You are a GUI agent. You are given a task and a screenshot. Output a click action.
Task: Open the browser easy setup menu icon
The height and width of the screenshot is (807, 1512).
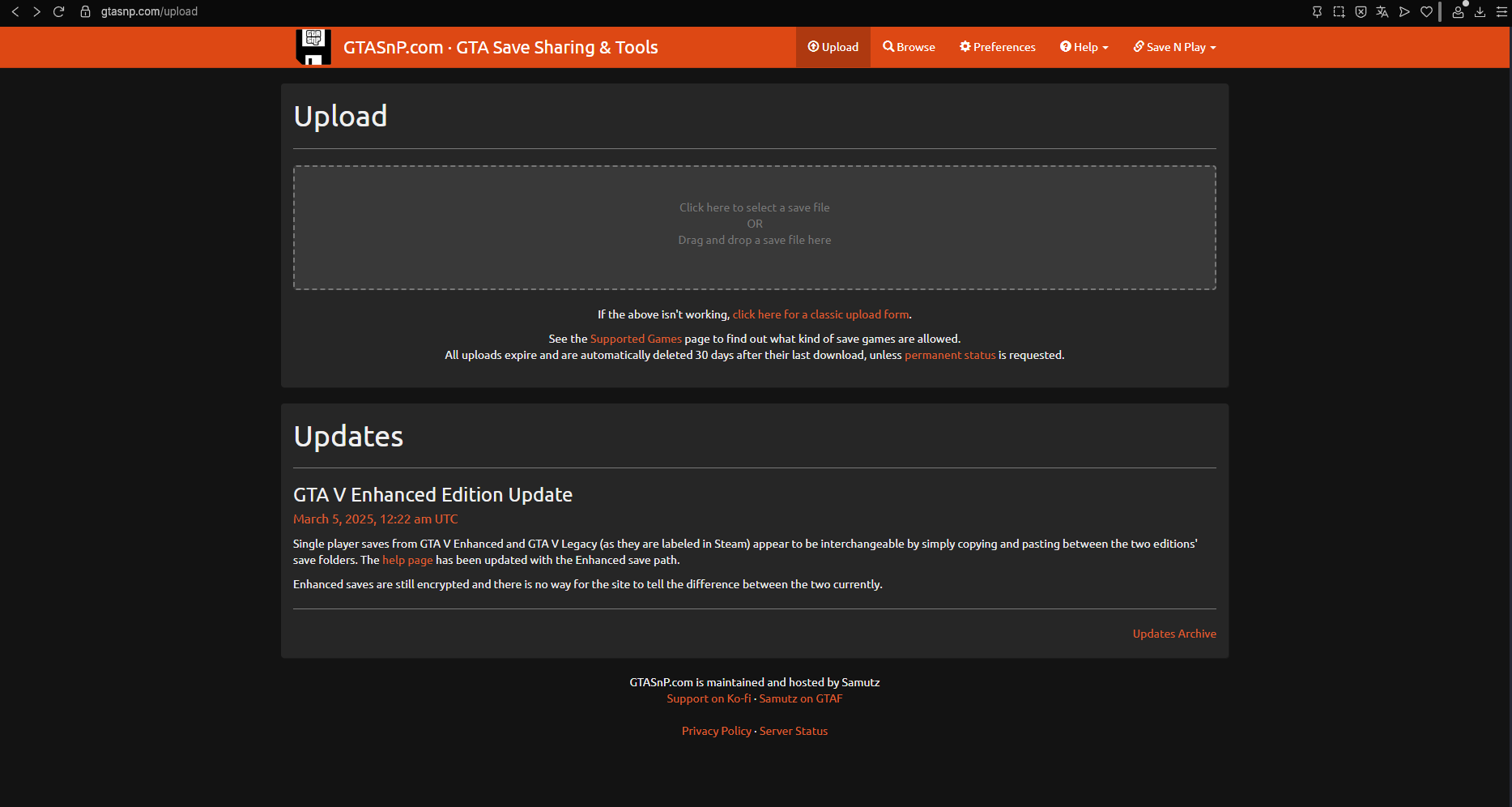point(1501,12)
